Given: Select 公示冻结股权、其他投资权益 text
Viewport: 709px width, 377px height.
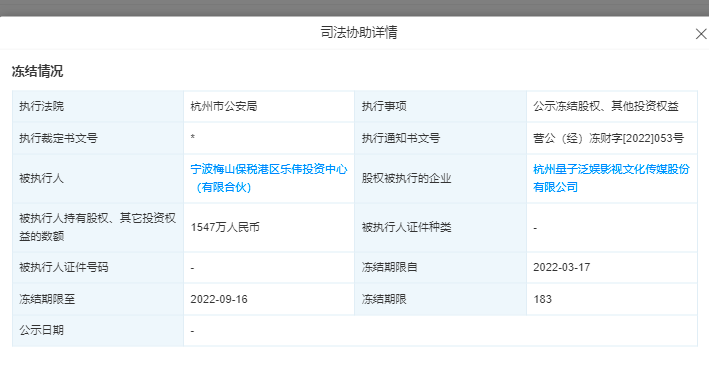Looking at the screenshot, I should tap(606, 106).
